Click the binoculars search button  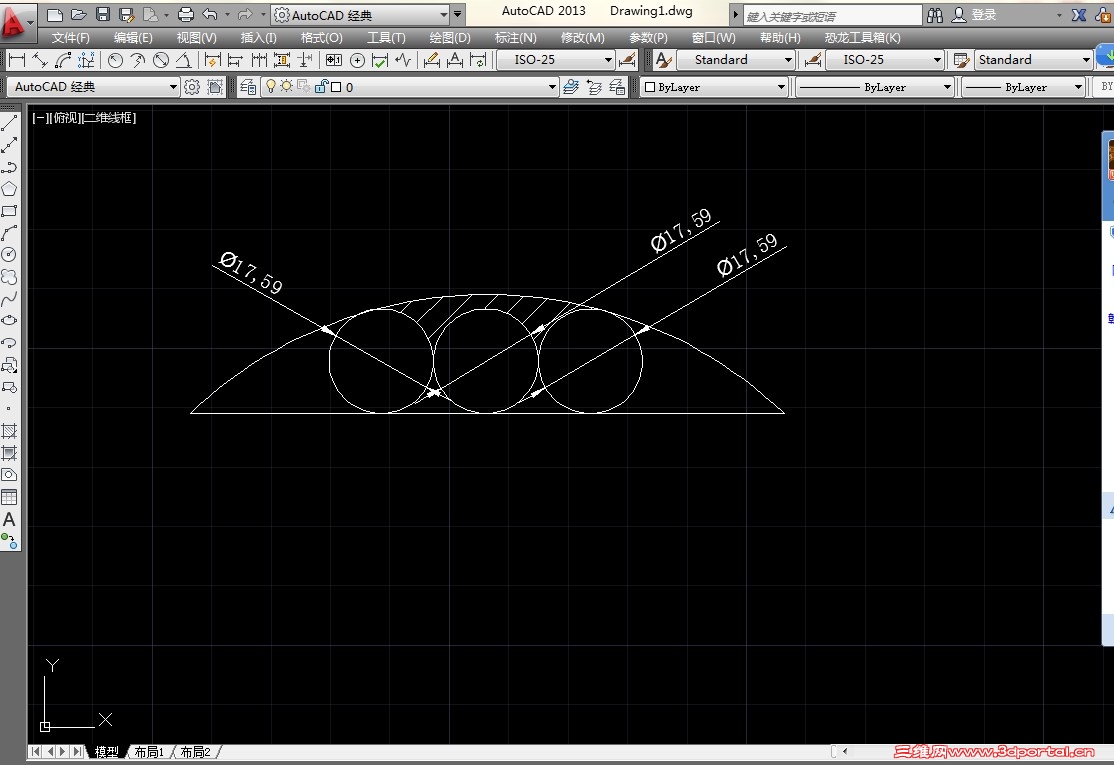click(935, 15)
